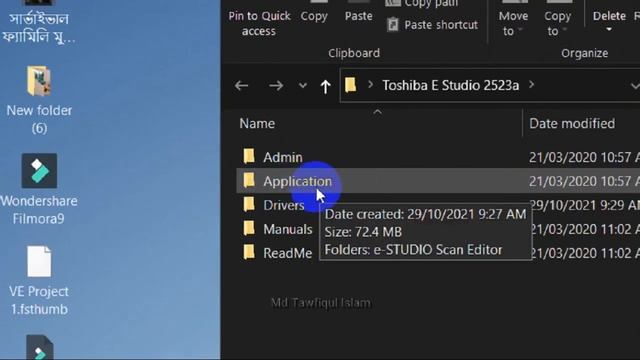Go back with the left arrow
The image size is (640, 360).
click(242, 86)
